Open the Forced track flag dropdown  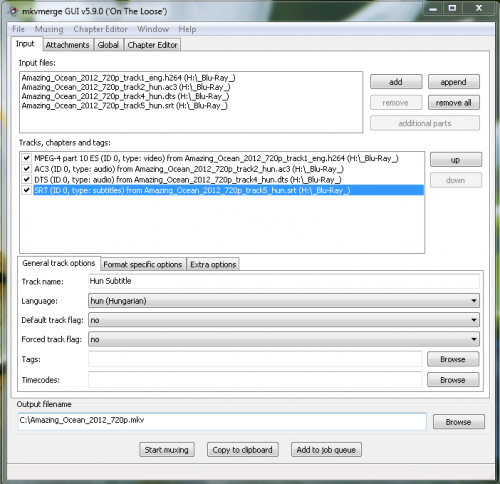[284, 339]
